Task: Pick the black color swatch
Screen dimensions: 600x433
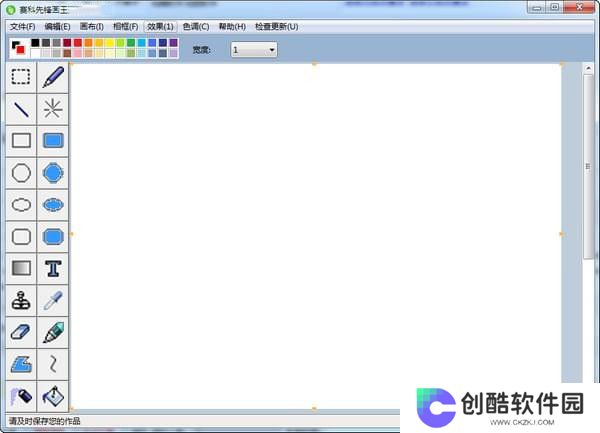Action: [x=35, y=42]
